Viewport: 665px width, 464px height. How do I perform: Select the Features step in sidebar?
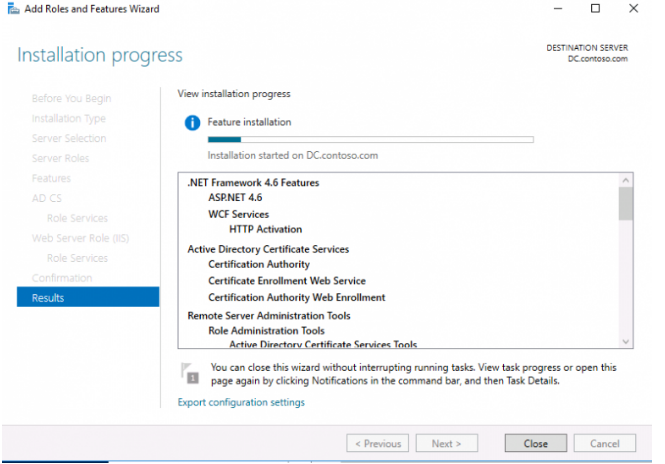pos(51,178)
